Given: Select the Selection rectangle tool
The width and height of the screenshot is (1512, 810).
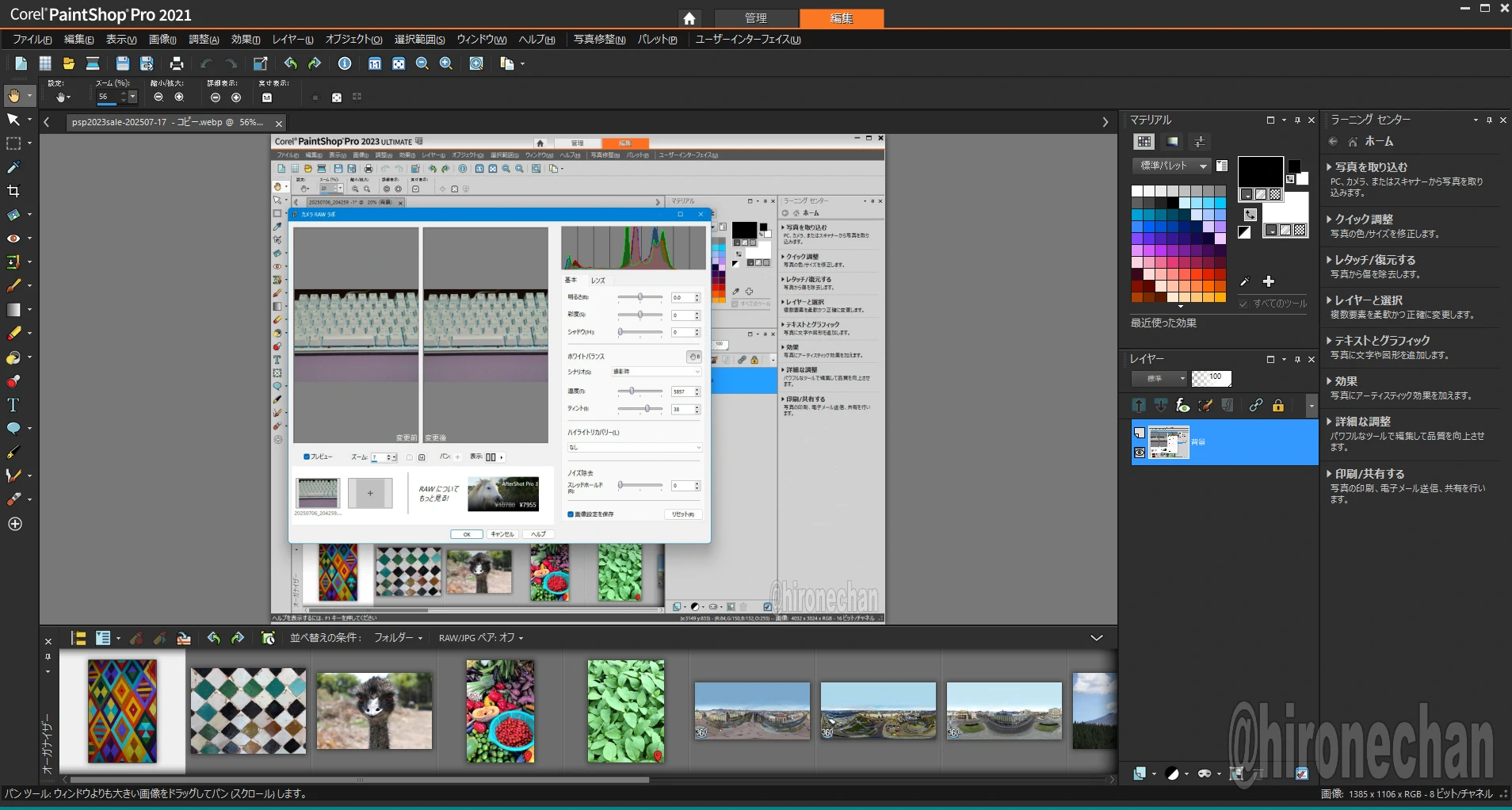Looking at the screenshot, I should coord(13,143).
